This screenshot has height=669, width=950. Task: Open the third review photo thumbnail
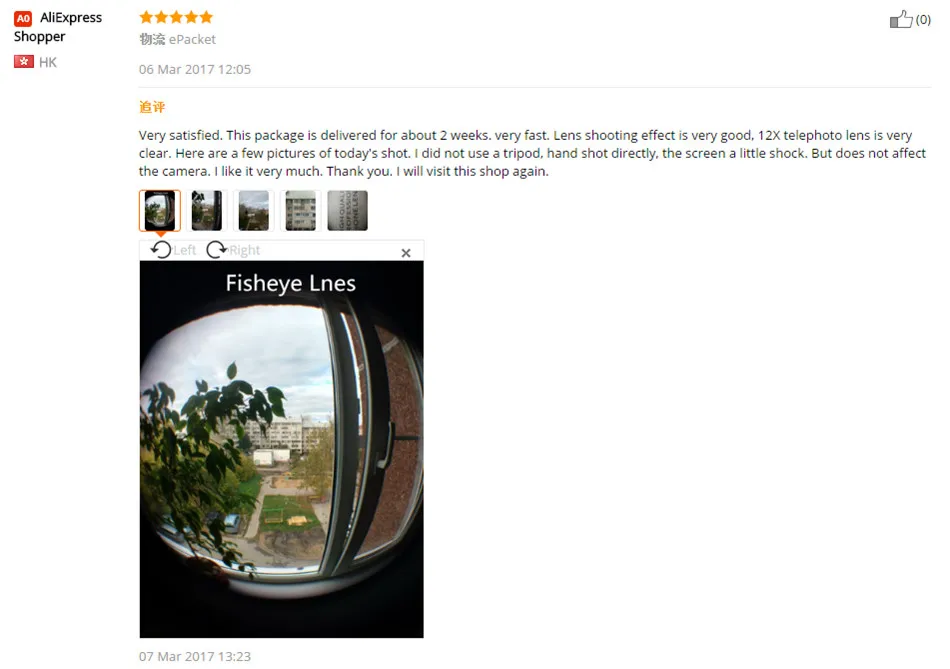click(254, 210)
